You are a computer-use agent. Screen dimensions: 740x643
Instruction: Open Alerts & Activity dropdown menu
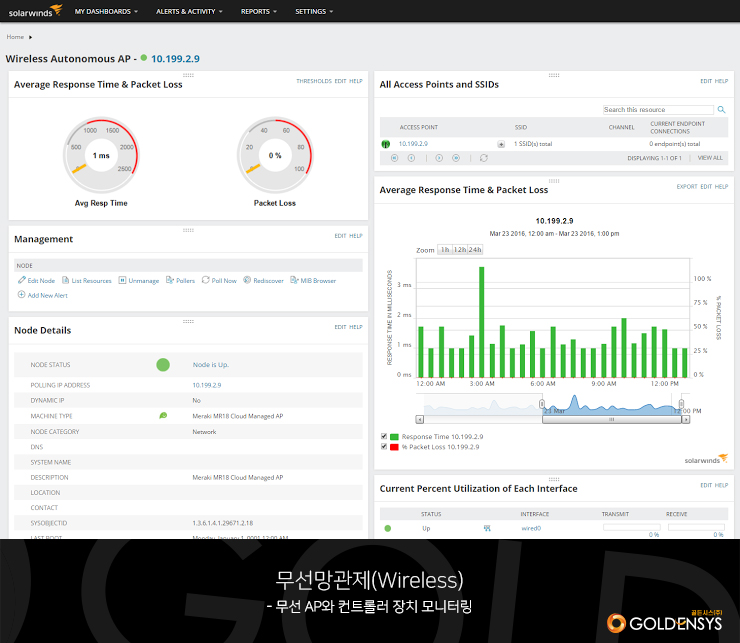pos(189,11)
